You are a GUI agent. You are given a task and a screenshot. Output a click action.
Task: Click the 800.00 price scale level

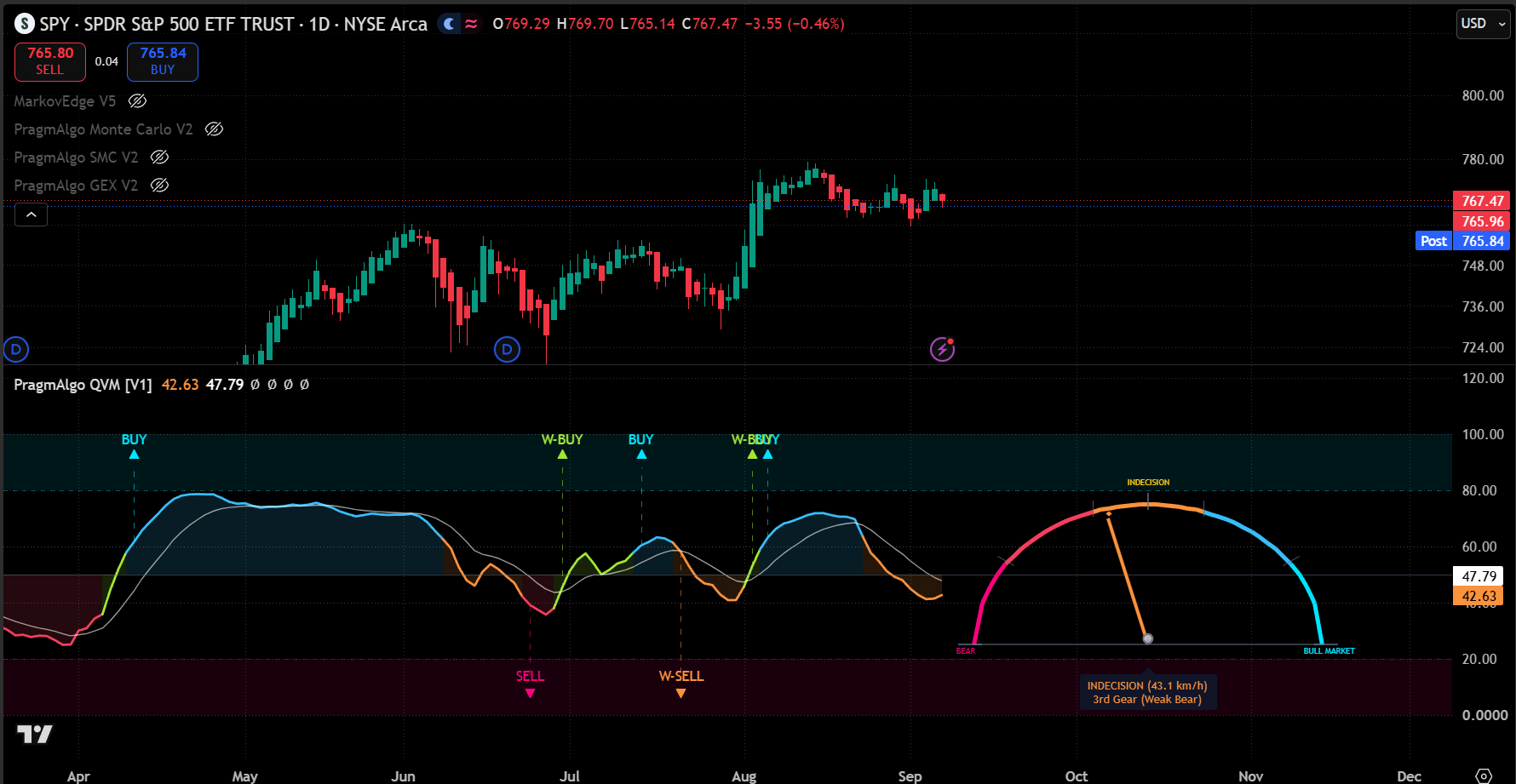tap(1483, 95)
